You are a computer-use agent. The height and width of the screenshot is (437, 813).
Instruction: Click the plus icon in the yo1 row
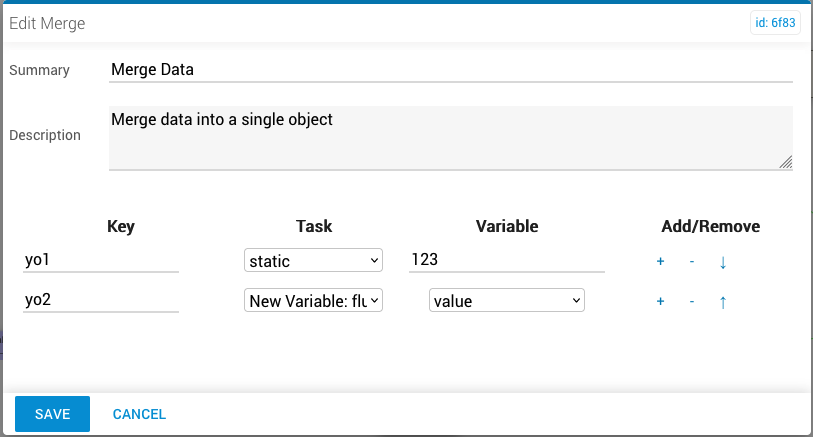[660, 262]
